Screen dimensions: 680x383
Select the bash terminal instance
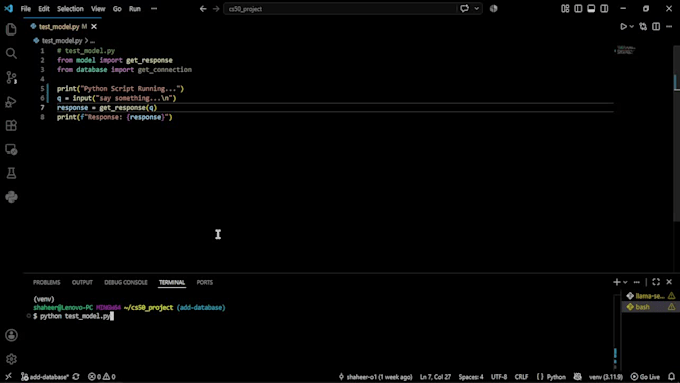651,307
